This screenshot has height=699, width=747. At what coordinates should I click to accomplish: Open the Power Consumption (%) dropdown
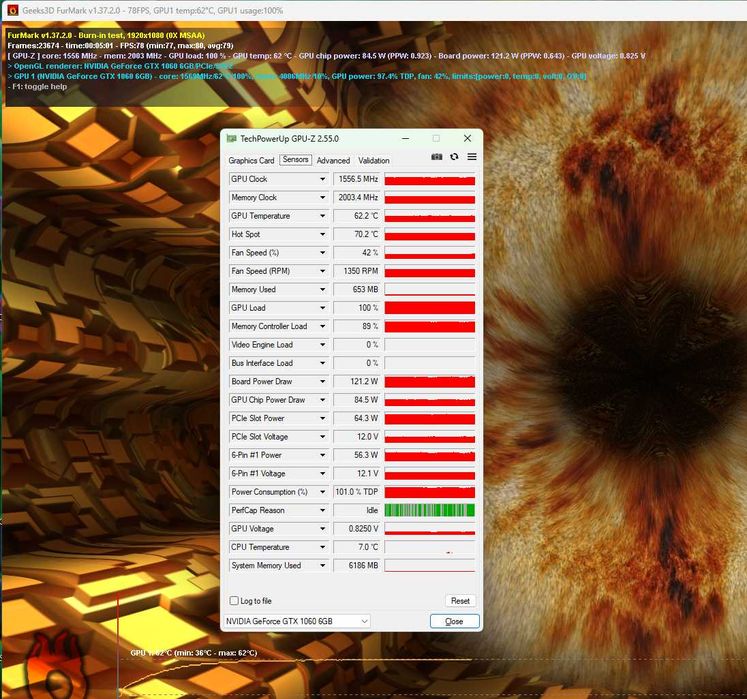[323, 492]
